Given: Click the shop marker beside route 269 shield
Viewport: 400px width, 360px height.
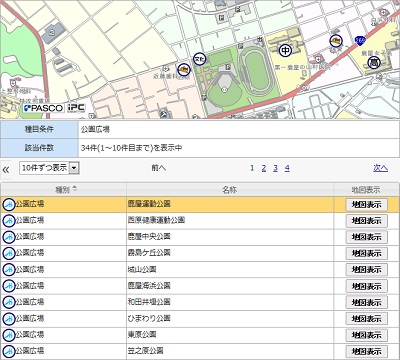Looking at the screenshot, I should 336,41.
